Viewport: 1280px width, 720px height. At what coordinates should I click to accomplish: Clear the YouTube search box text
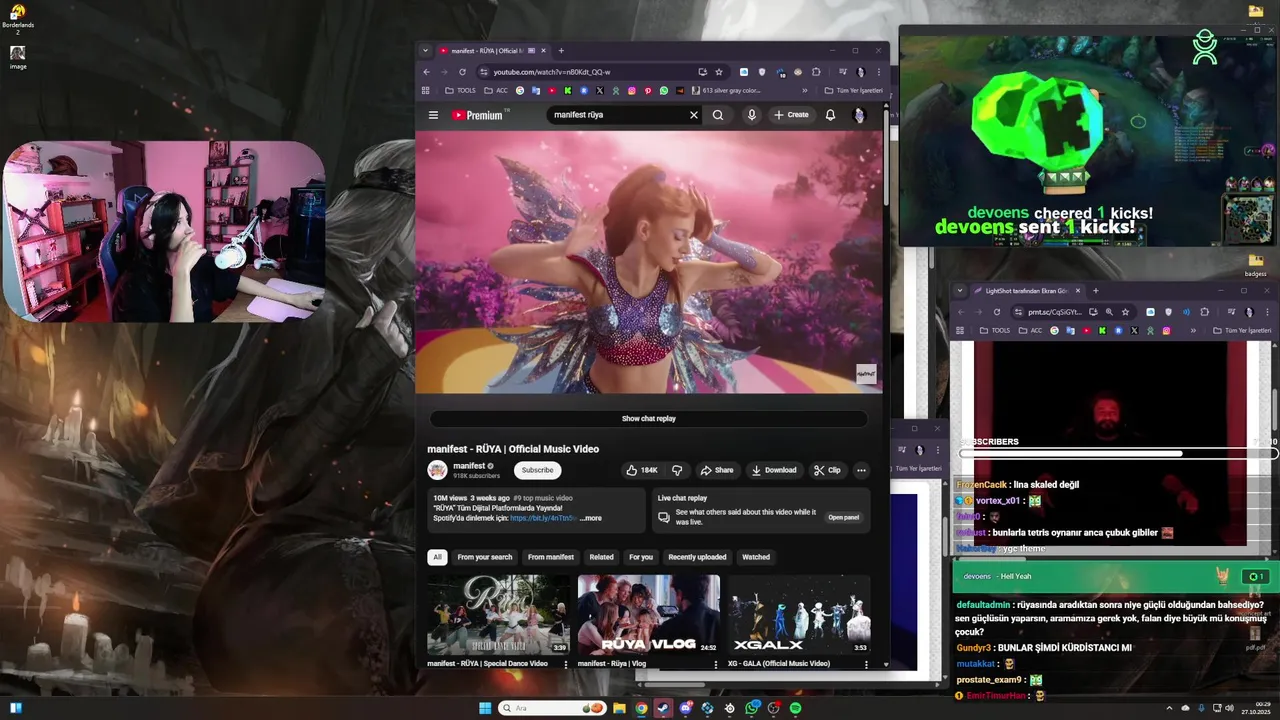click(694, 115)
